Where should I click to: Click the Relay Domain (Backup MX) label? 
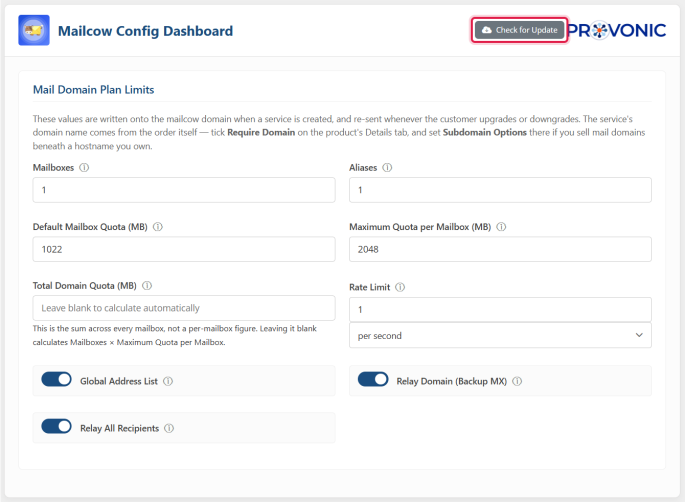coord(451,381)
